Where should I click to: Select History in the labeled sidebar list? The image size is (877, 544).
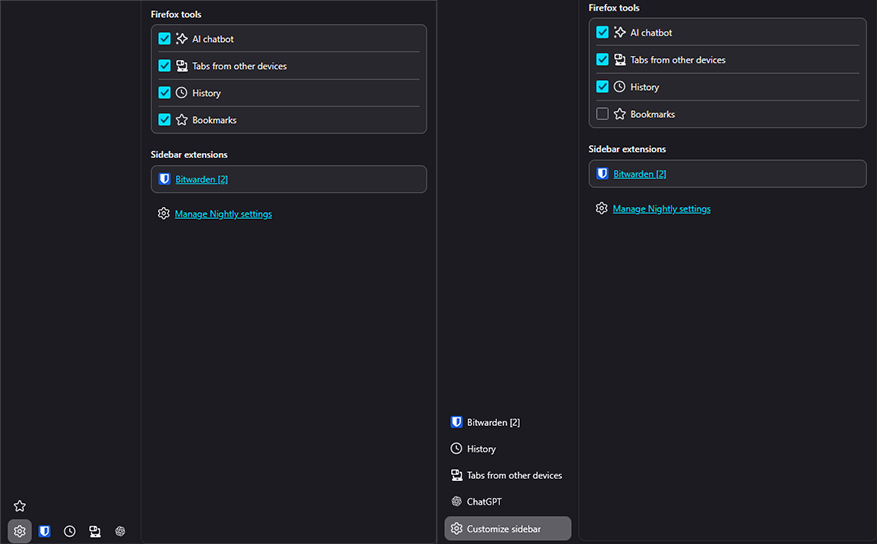coord(481,449)
